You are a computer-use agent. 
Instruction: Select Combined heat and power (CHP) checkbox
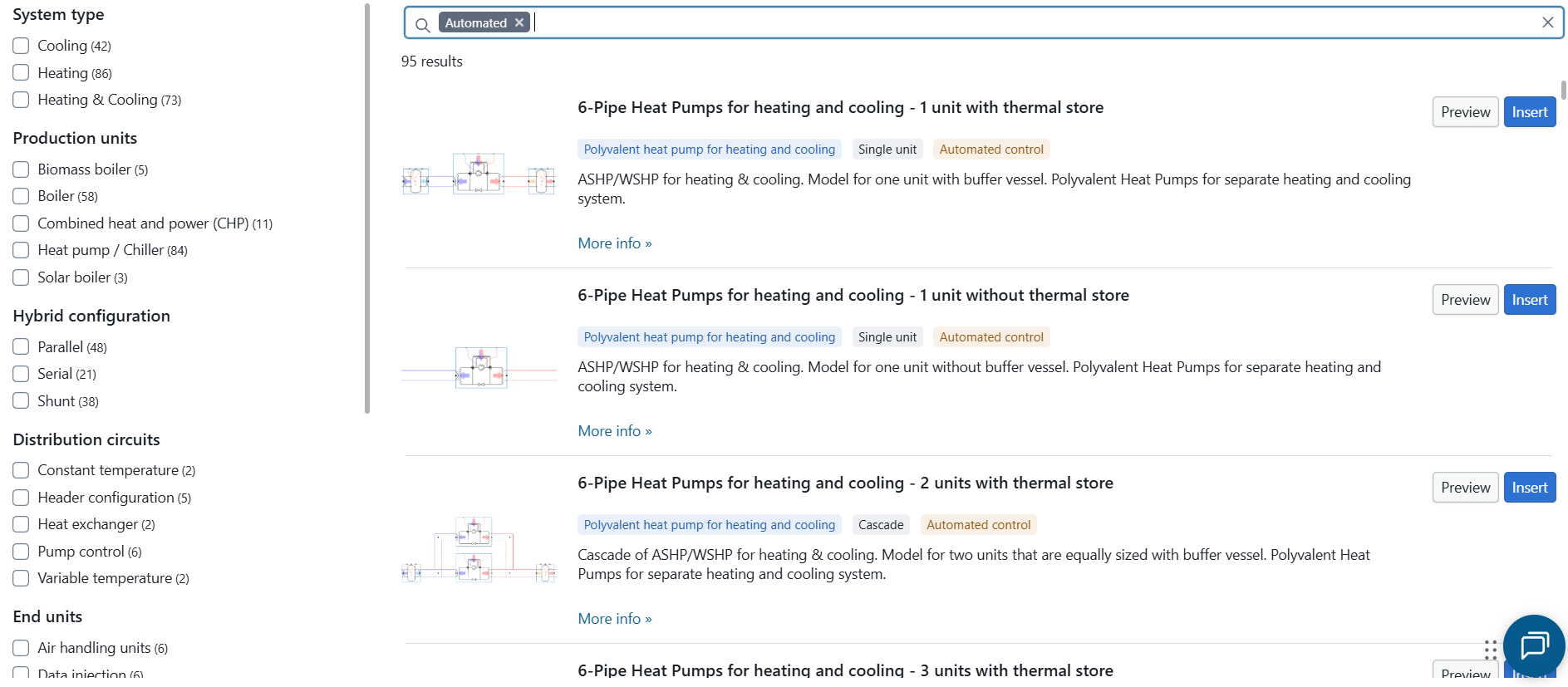click(x=21, y=223)
